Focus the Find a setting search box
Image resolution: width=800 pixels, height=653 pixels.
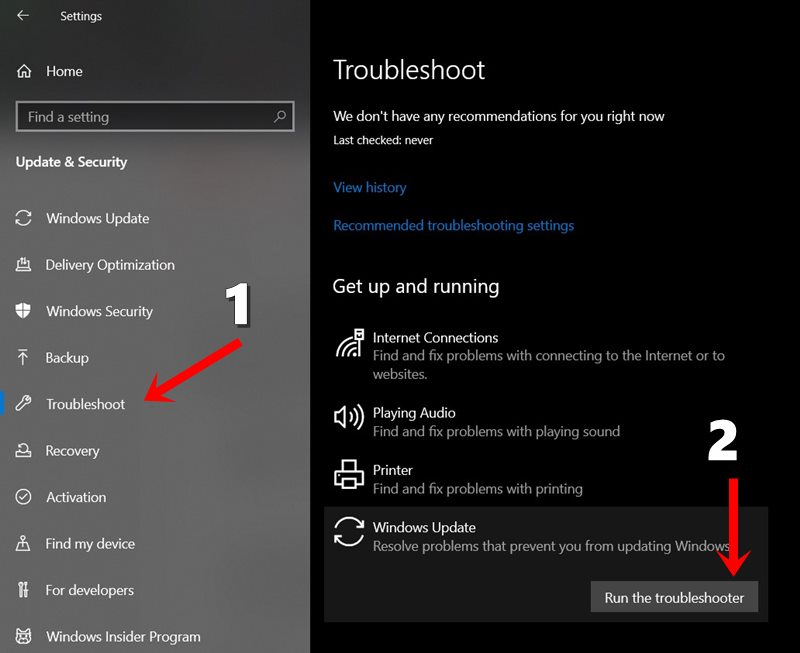point(155,117)
